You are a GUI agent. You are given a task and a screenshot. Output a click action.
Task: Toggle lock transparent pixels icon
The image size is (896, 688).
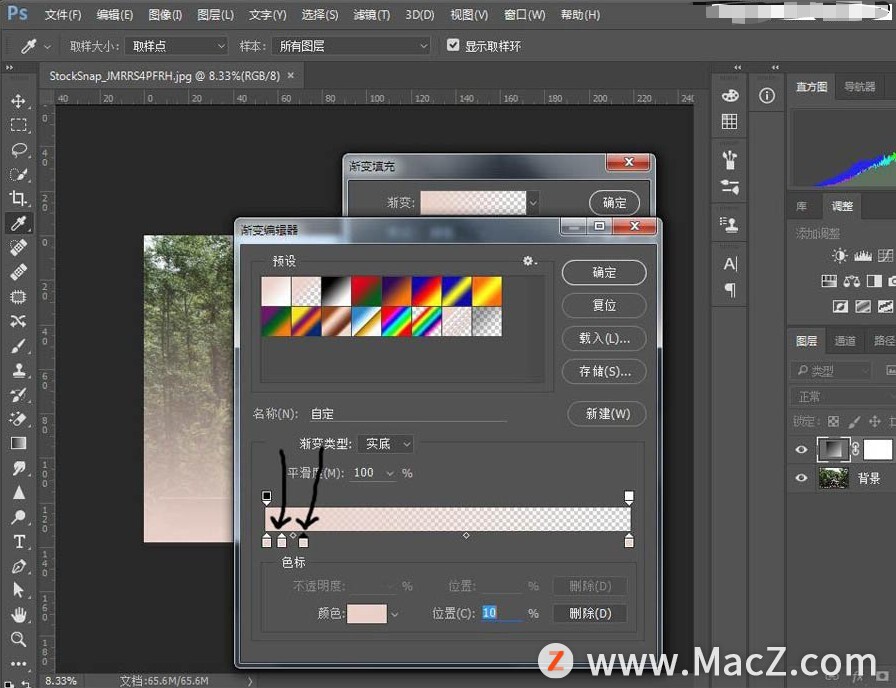pos(834,422)
